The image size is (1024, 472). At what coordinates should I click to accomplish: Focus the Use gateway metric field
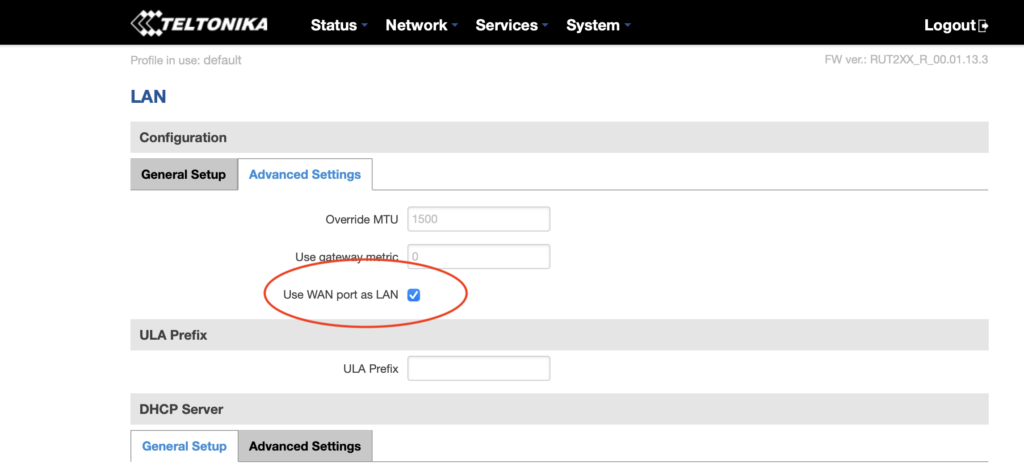[x=478, y=256]
